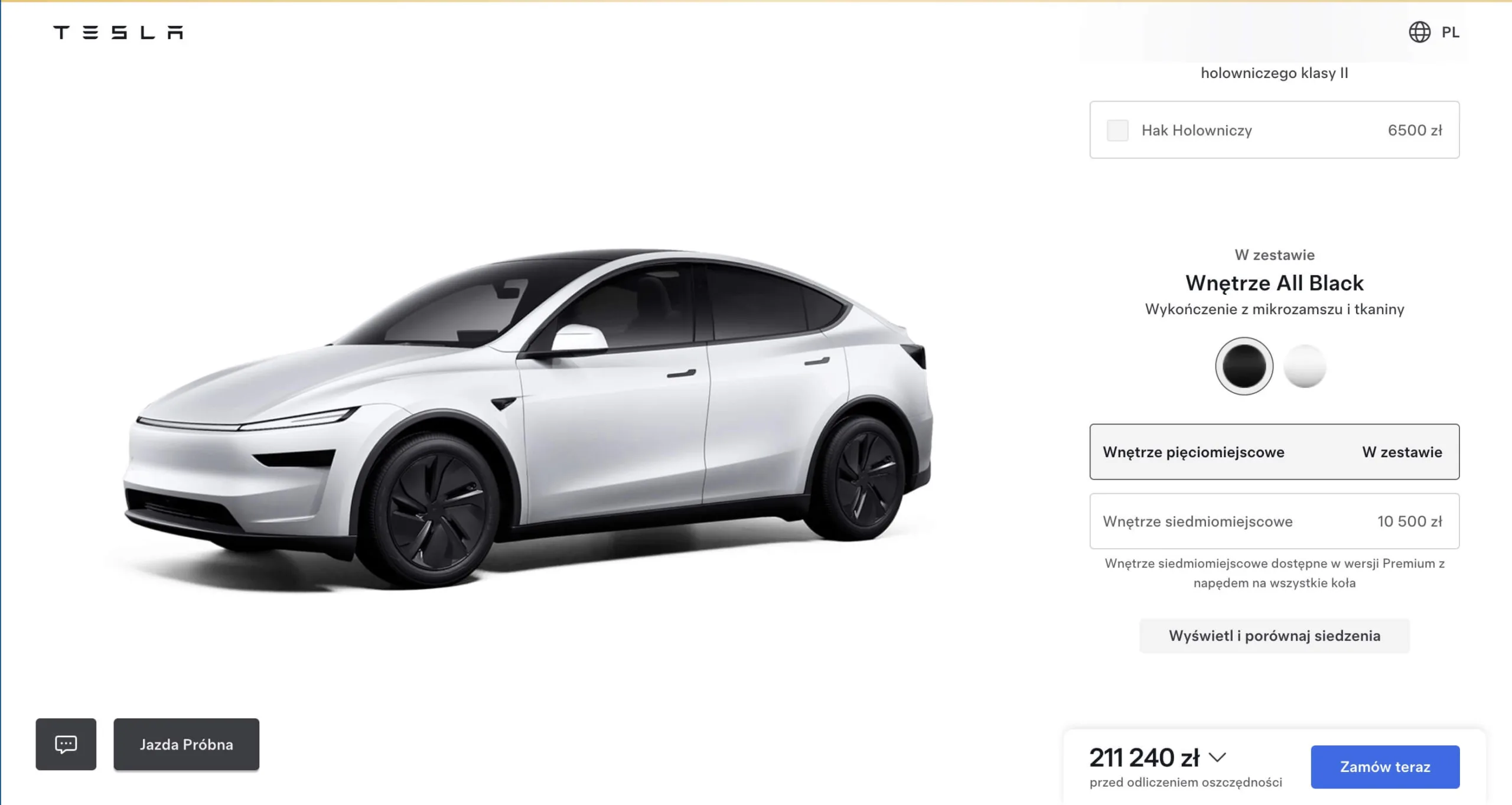Select Wnętrze siedmiomiejscowe option
This screenshot has height=805, width=1512.
click(1275, 522)
